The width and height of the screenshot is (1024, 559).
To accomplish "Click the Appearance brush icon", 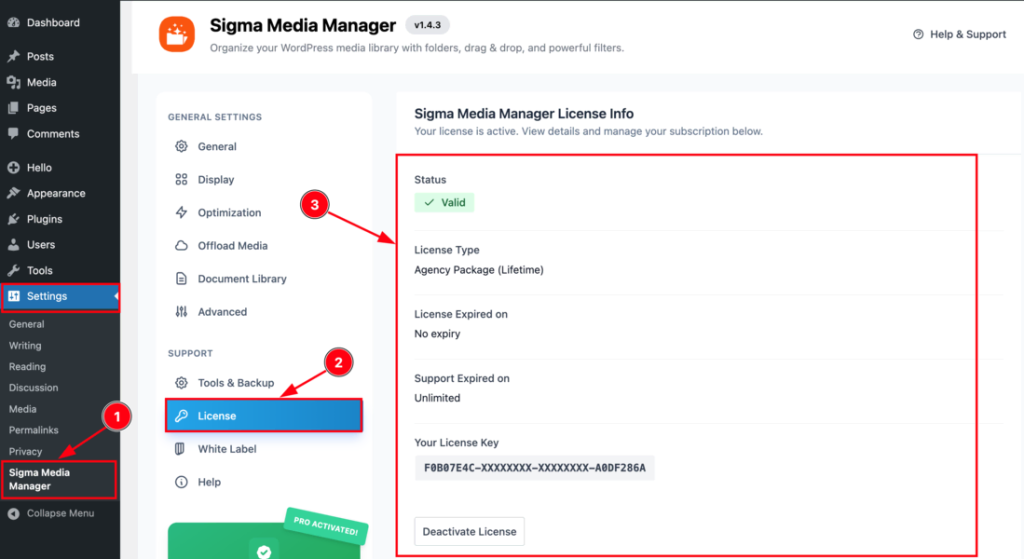I will coord(13,193).
